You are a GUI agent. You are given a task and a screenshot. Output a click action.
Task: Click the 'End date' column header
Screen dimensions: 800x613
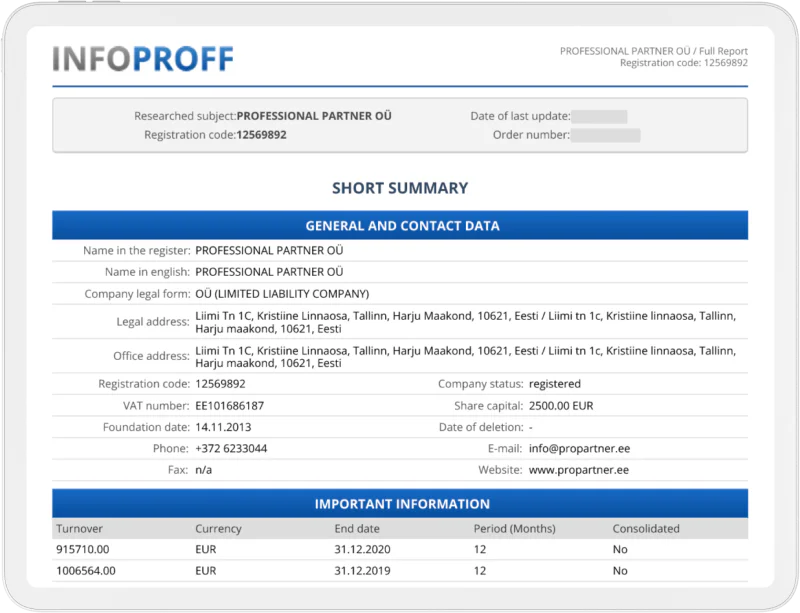point(357,529)
